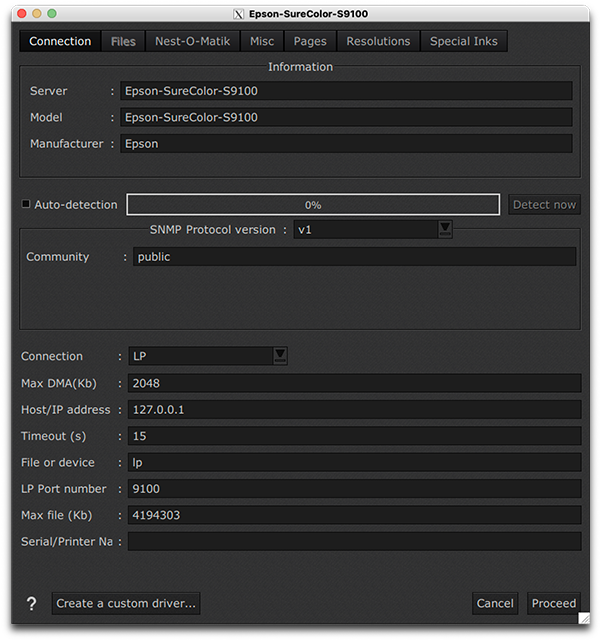Click the empty Serial/Printer Name field
The image size is (600, 640).
pyautogui.click(x=355, y=542)
